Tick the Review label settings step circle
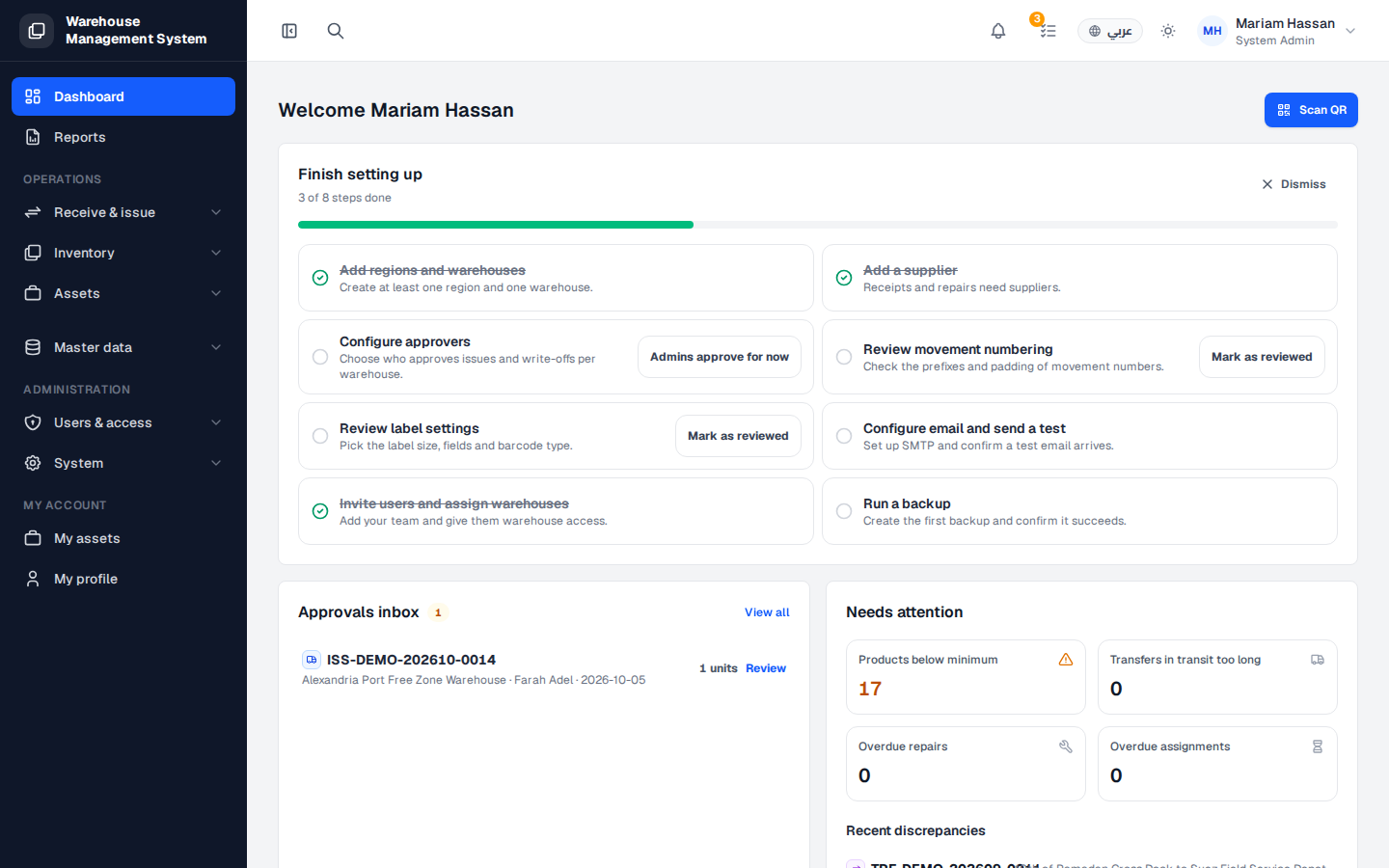 click(x=320, y=436)
